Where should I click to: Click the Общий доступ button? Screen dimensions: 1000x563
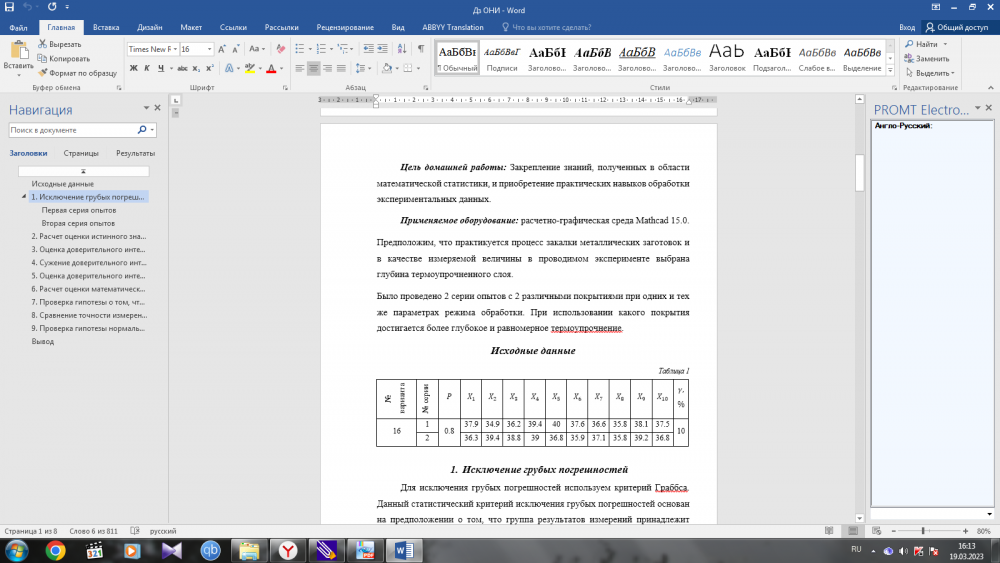click(958, 28)
